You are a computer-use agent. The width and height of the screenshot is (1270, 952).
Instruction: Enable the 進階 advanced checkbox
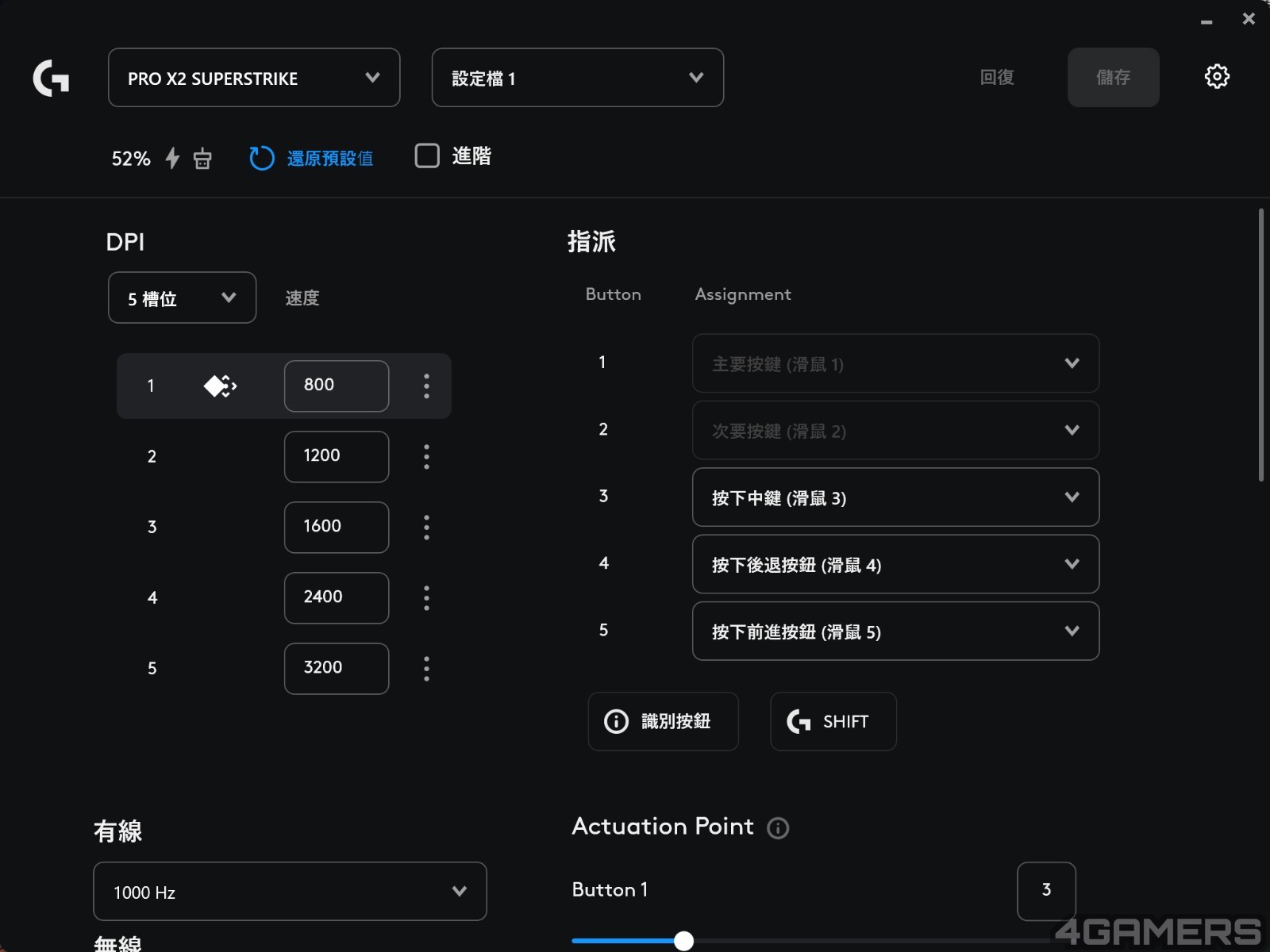tap(427, 155)
